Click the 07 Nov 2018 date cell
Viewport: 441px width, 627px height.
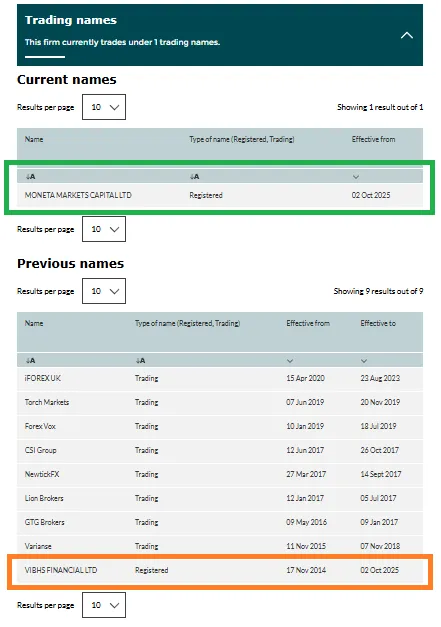pos(380,546)
